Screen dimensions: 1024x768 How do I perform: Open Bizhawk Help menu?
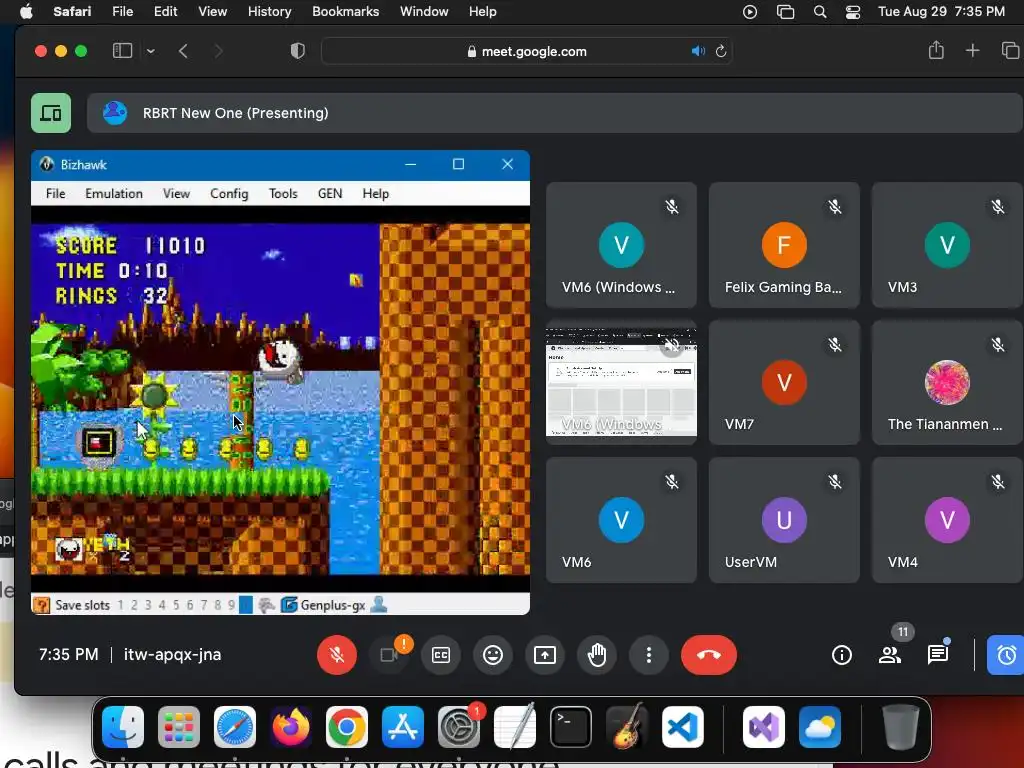376,193
